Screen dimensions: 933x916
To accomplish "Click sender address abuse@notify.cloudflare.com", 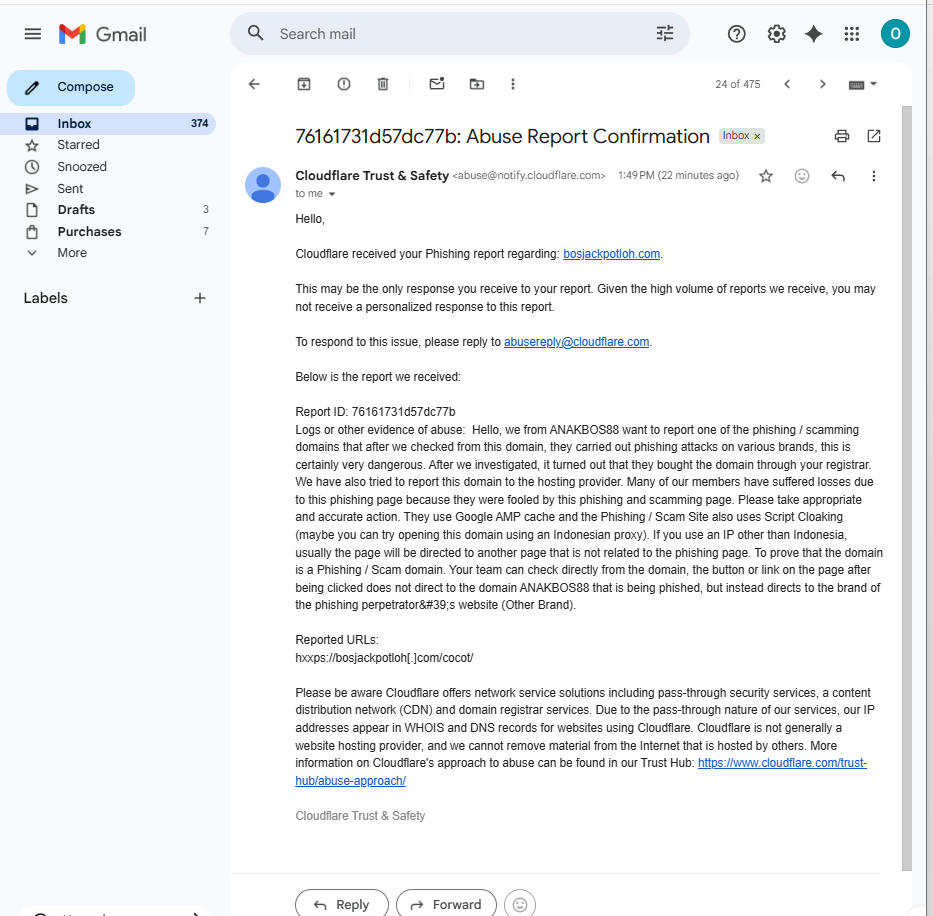I will pyautogui.click(x=529, y=176).
